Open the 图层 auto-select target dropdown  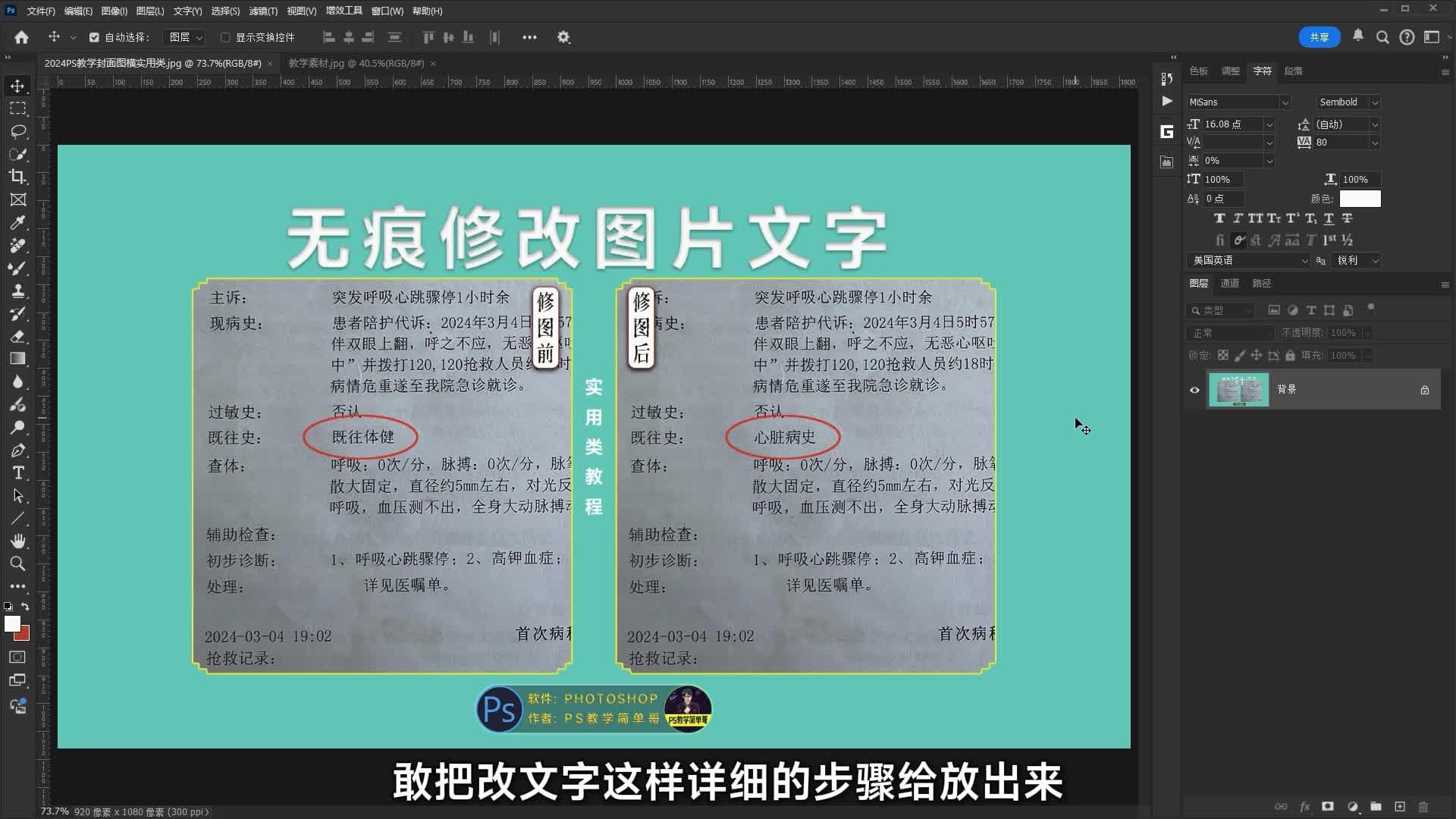(184, 37)
